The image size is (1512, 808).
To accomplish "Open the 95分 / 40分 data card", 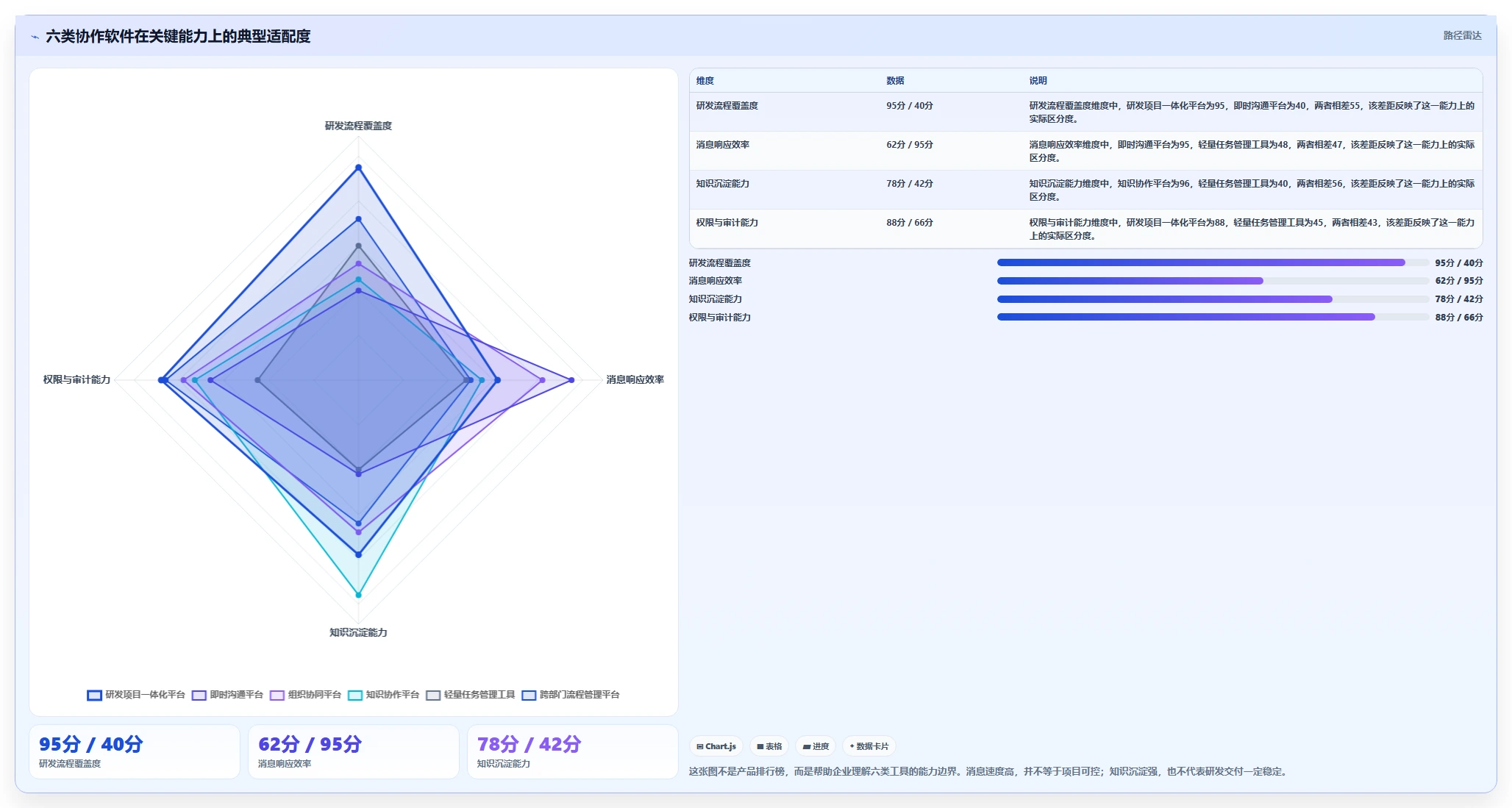I will click(x=135, y=752).
